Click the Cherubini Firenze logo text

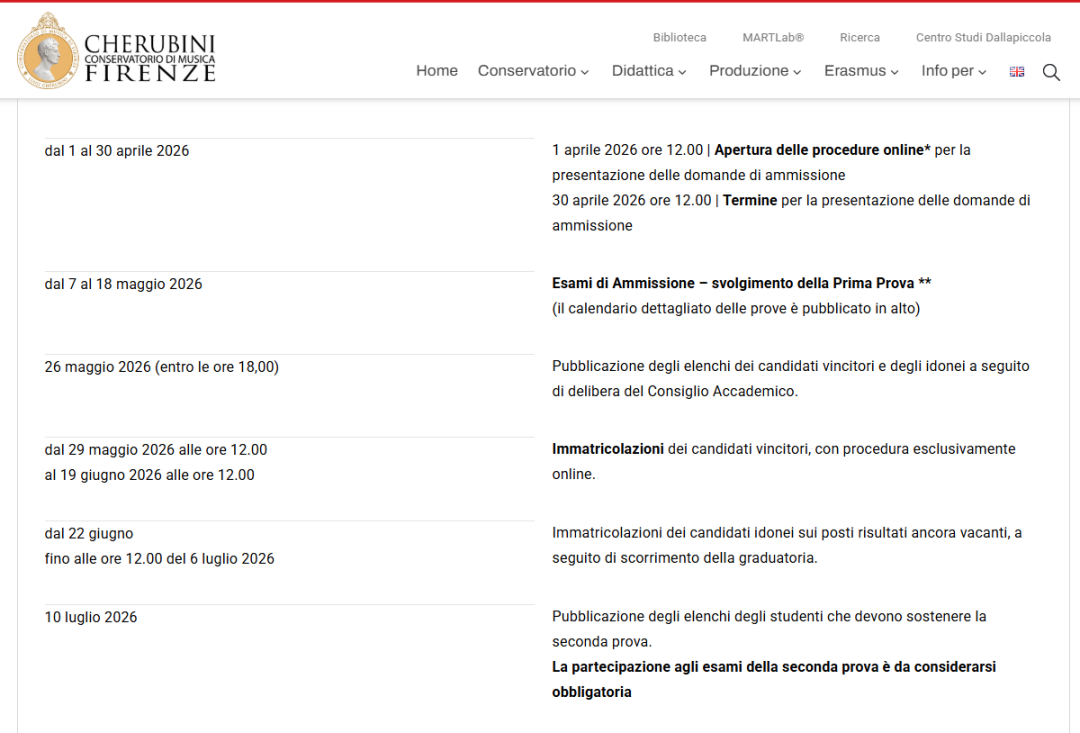pos(150,58)
